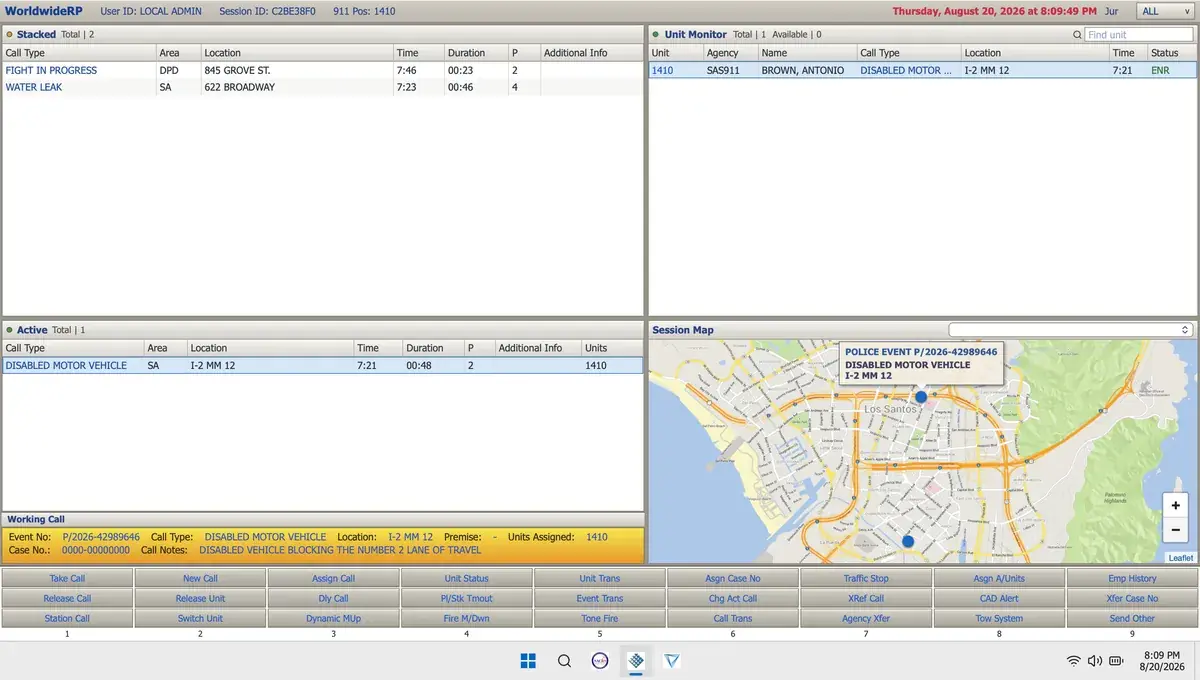Open battery status tray icon

click(1116, 660)
